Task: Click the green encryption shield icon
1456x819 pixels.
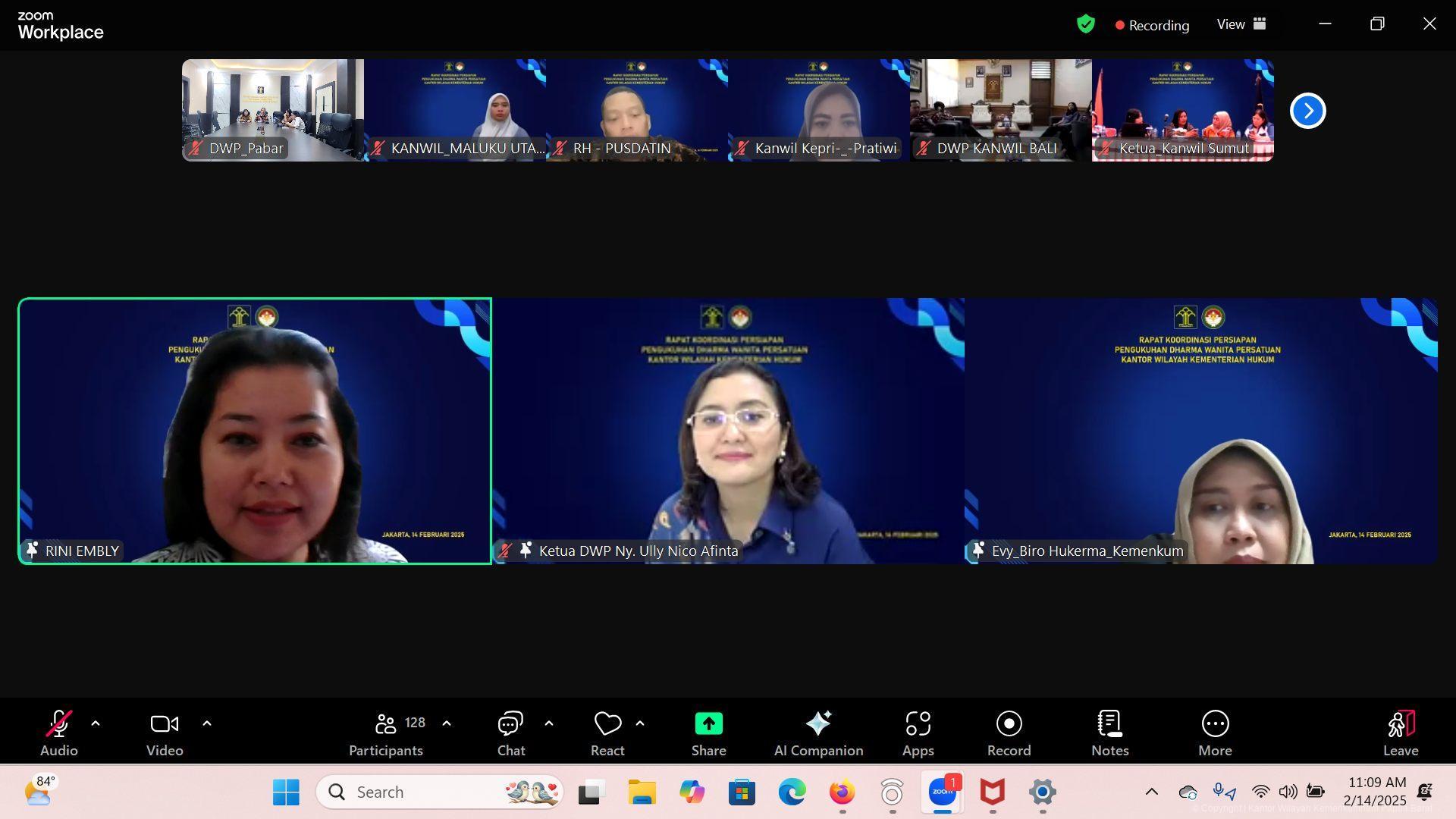Action: coord(1086,24)
